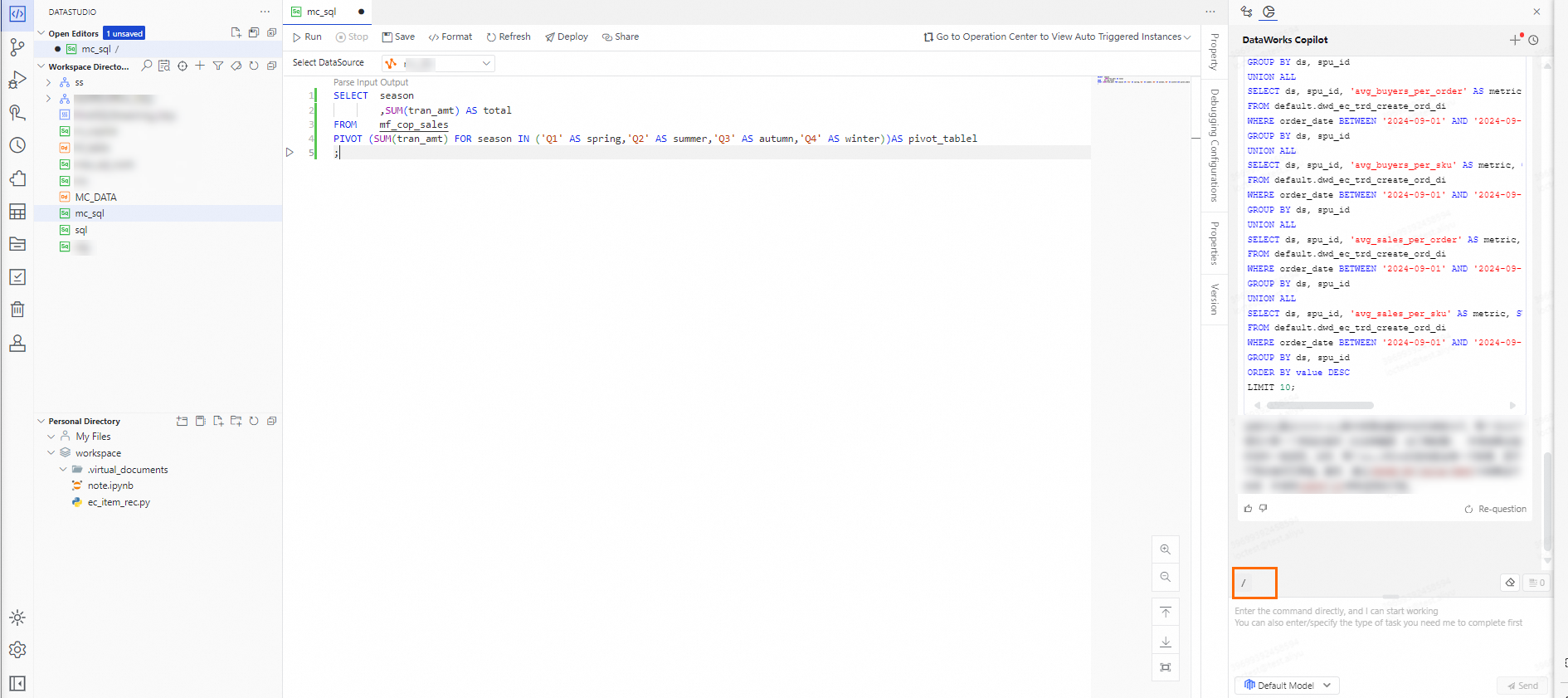
Task: Open the clock history icon in sidebar
Action: pyautogui.click(x=17, y=145)
